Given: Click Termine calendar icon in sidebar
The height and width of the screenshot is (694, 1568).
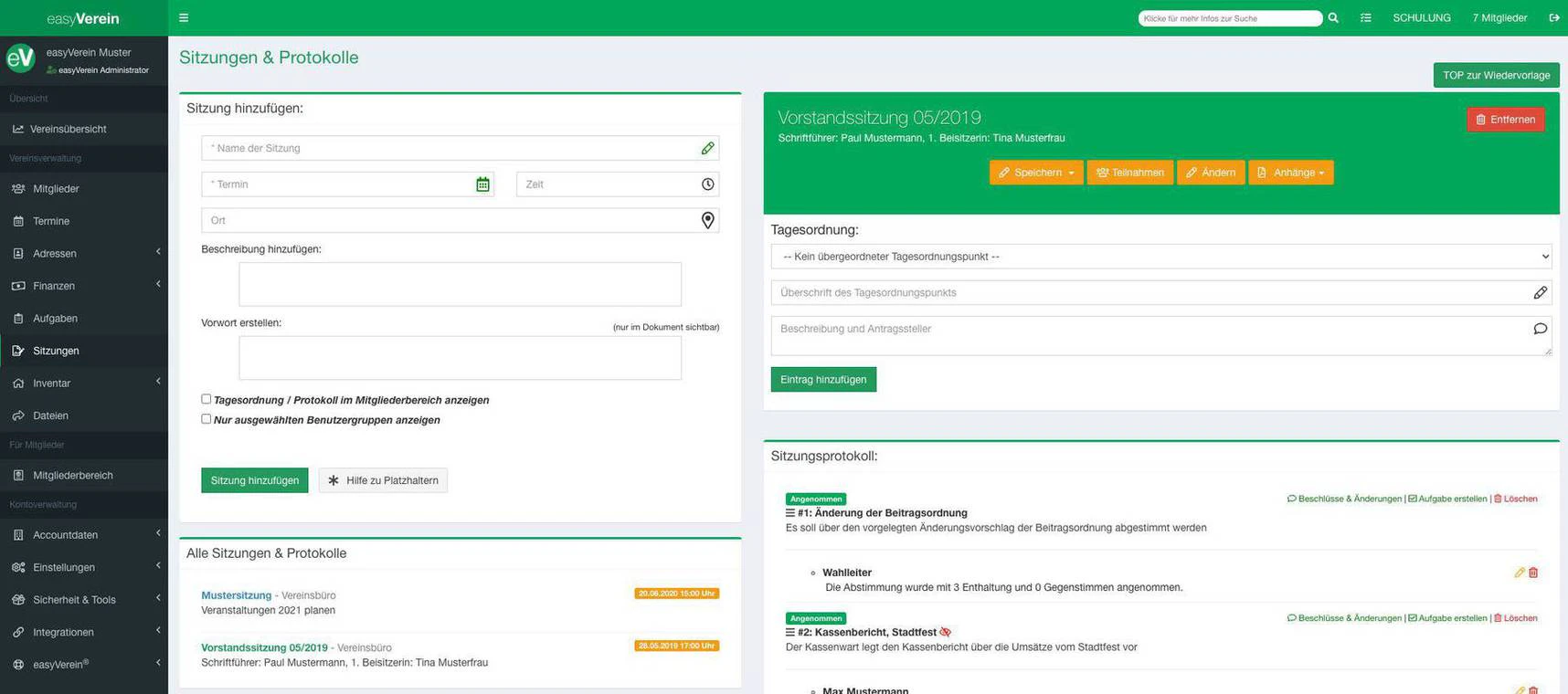Looking at the screenshot, I should tap(18, 221).
